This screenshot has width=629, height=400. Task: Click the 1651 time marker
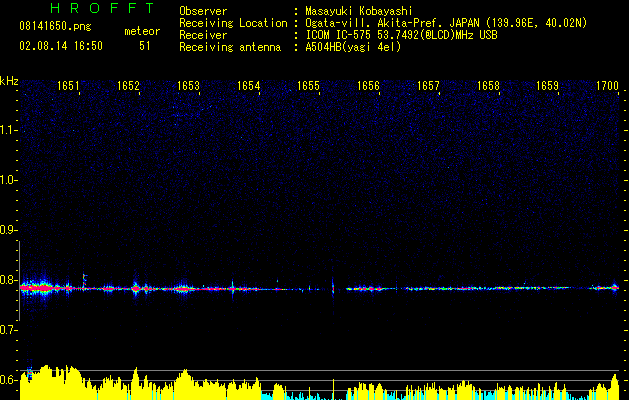click(x=68, y=86)
